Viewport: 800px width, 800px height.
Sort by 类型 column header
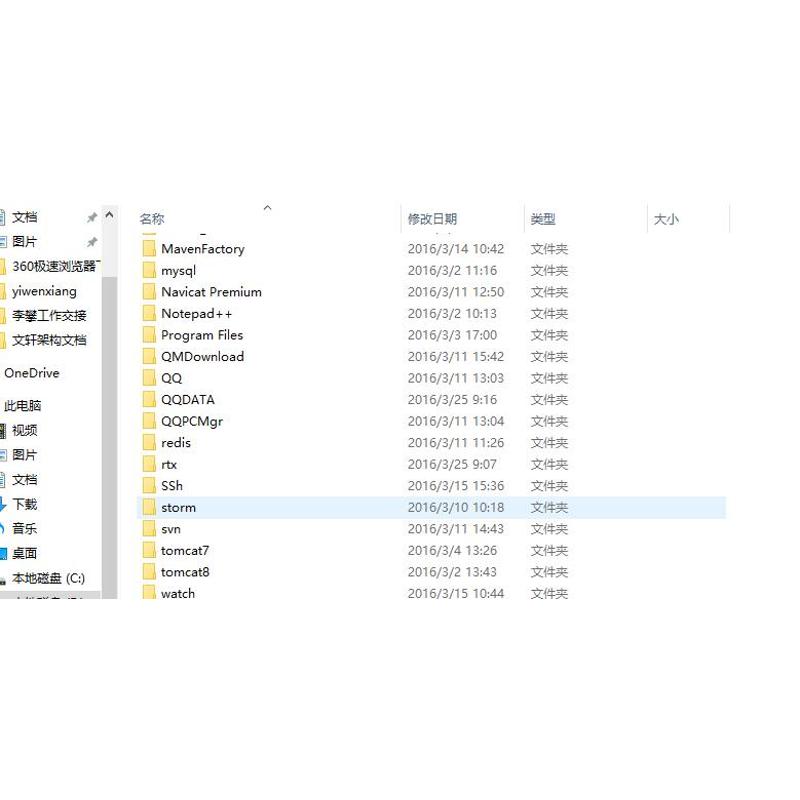(x=543, y=219)
